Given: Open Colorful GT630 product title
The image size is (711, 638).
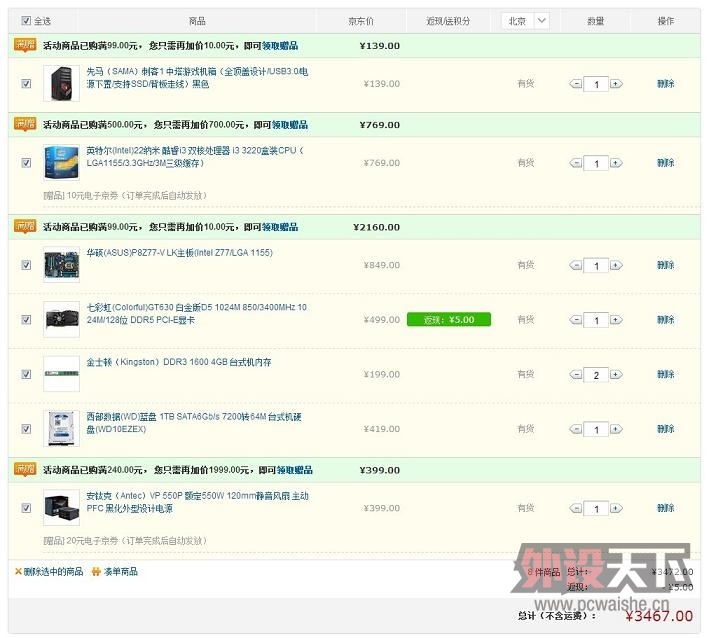Looking at the screenshot, I should pyautogui.click(x=196, y=313).
